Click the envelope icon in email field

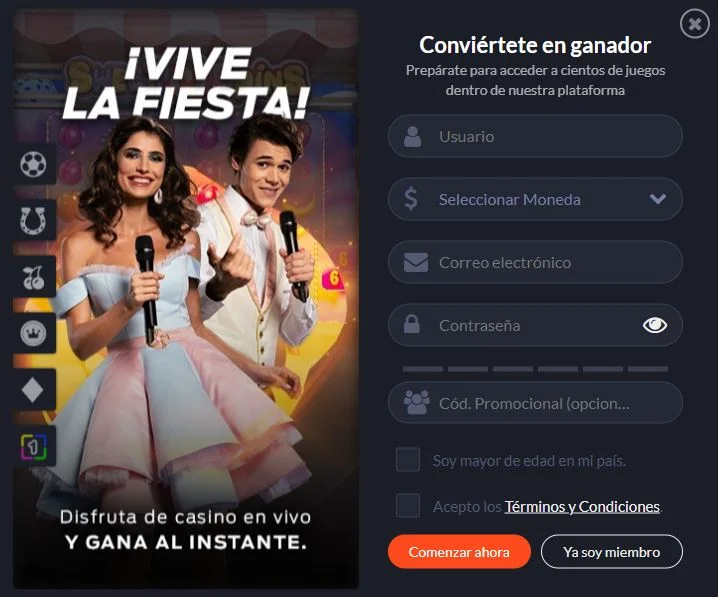coord(416,263)
